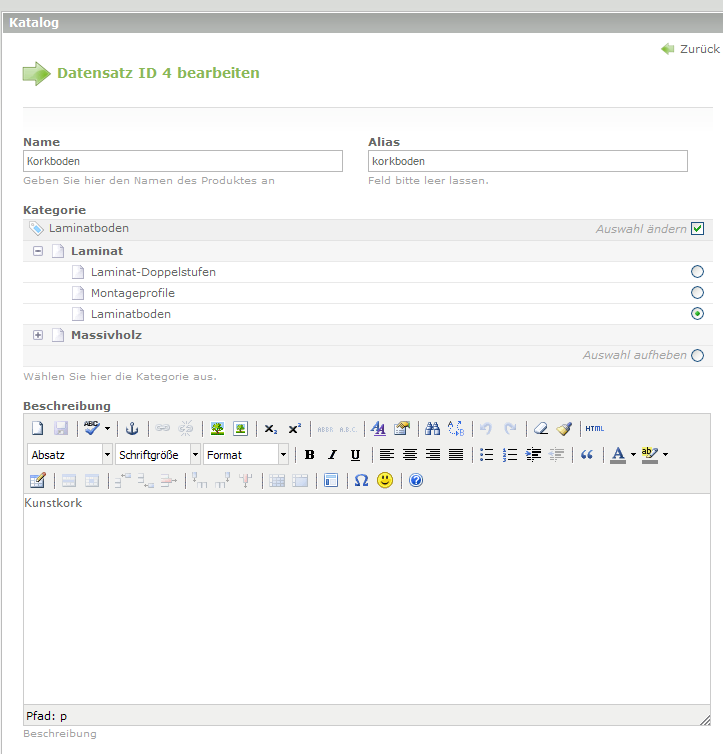The image size is (723, 754).
Task: Select the Auswahl aufheben radio button
Action: pos(697,355)
